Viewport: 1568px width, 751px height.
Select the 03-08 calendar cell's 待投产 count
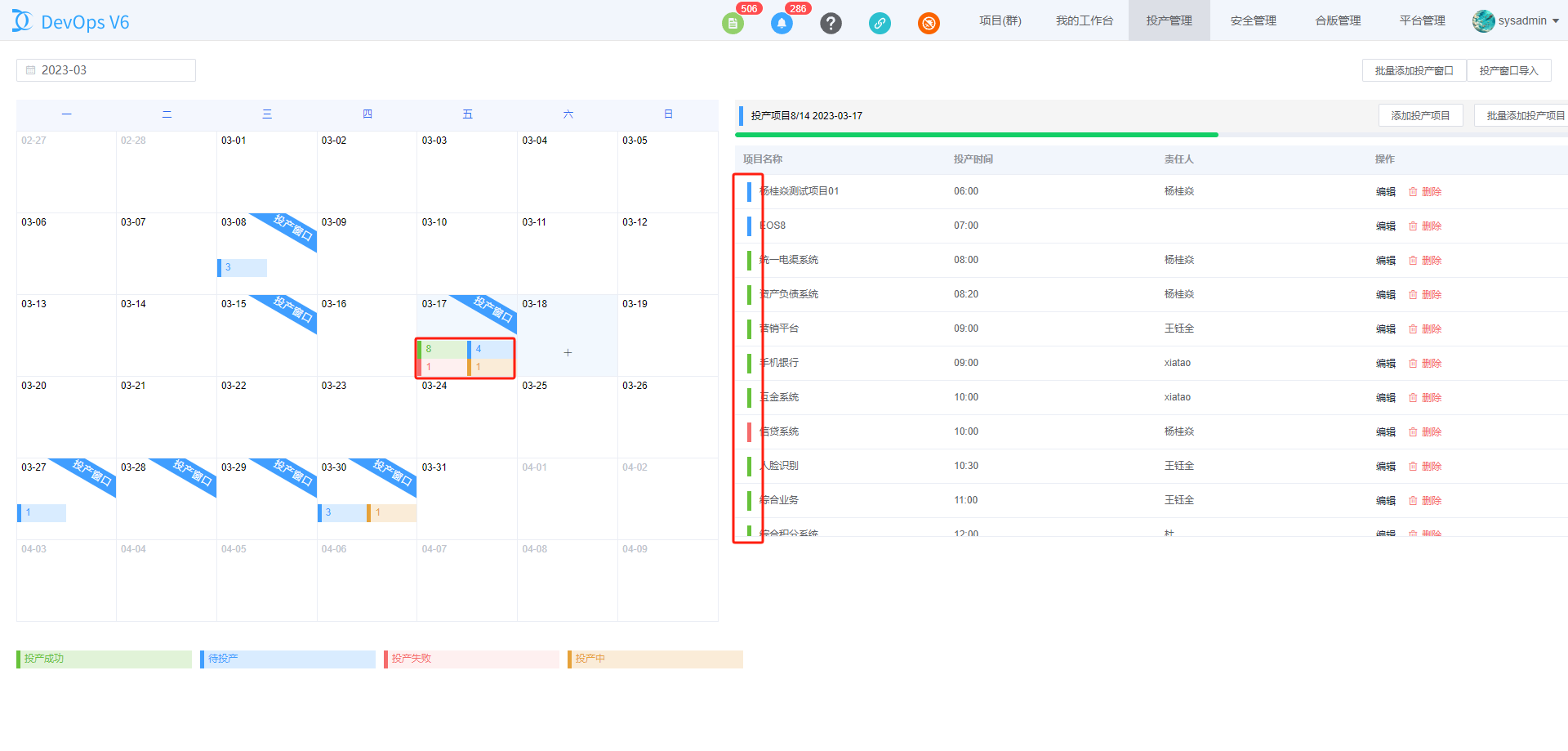click(243, 267)
